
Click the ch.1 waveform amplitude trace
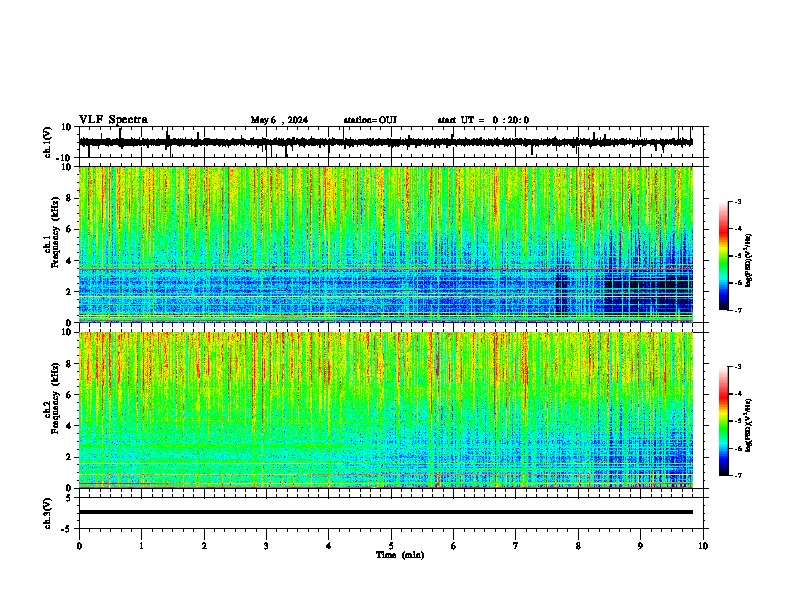386,142
